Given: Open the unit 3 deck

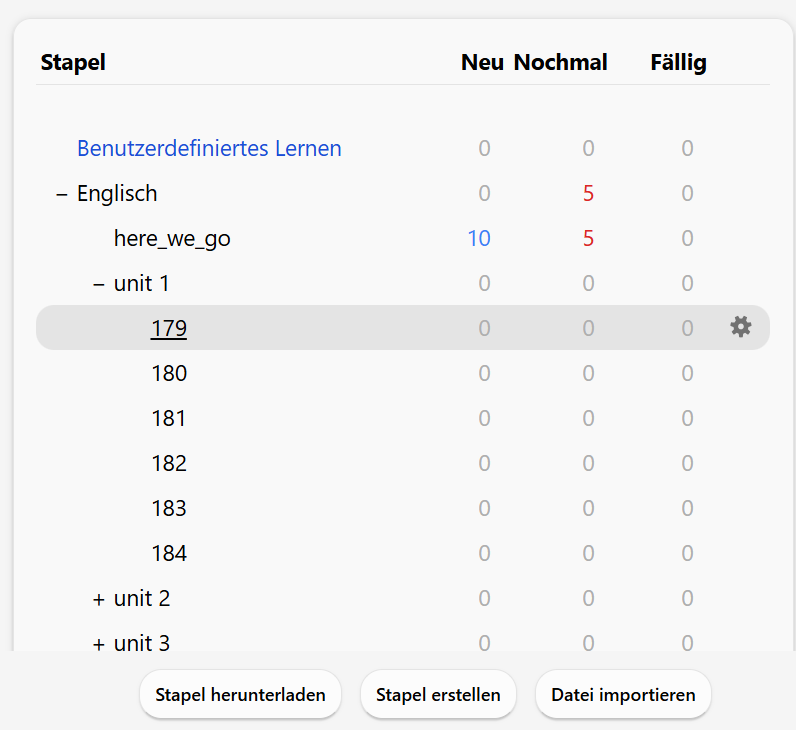Looking at the screenshot, I should coord(142,643).
